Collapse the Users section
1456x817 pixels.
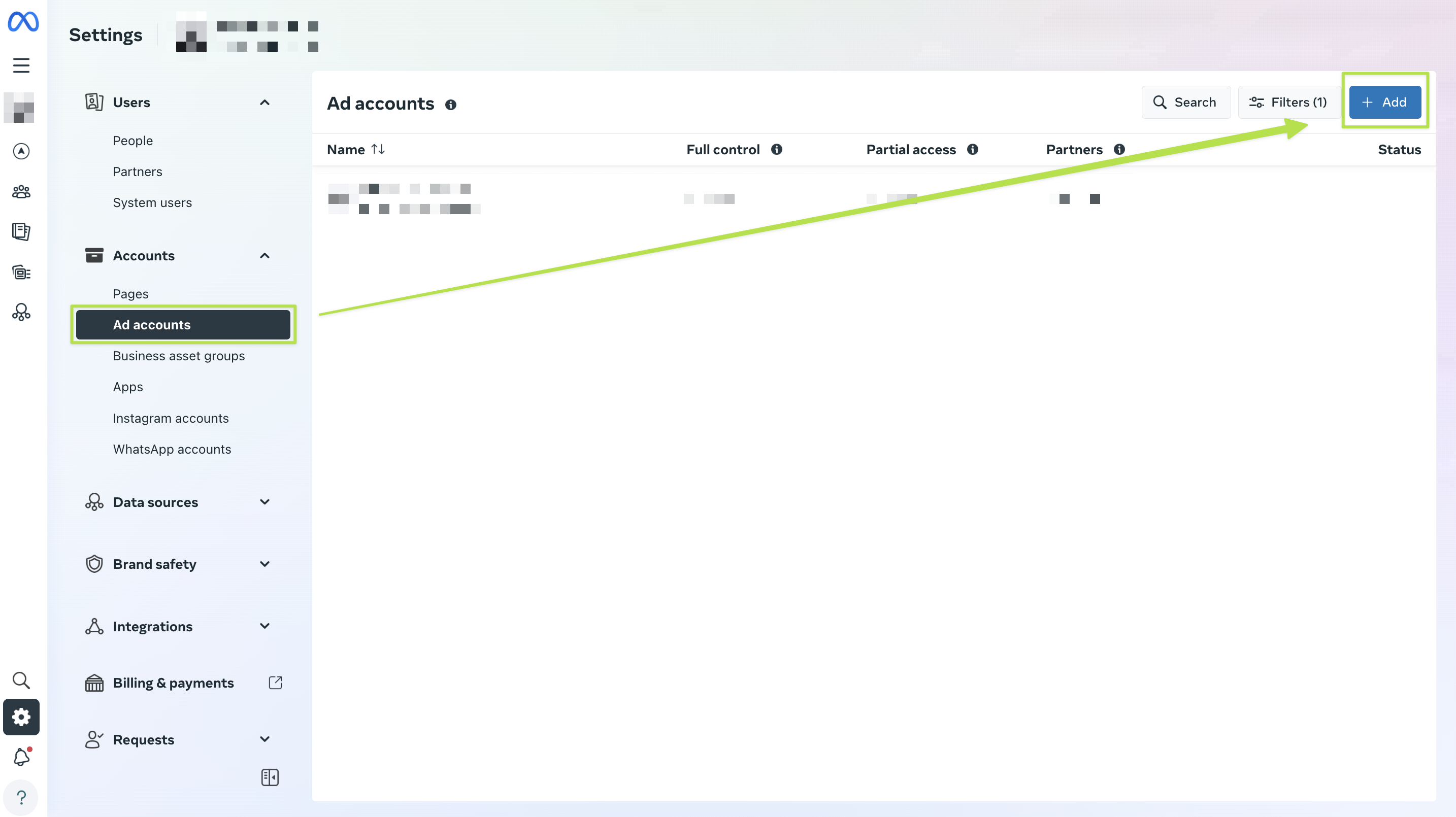point(264,103)
